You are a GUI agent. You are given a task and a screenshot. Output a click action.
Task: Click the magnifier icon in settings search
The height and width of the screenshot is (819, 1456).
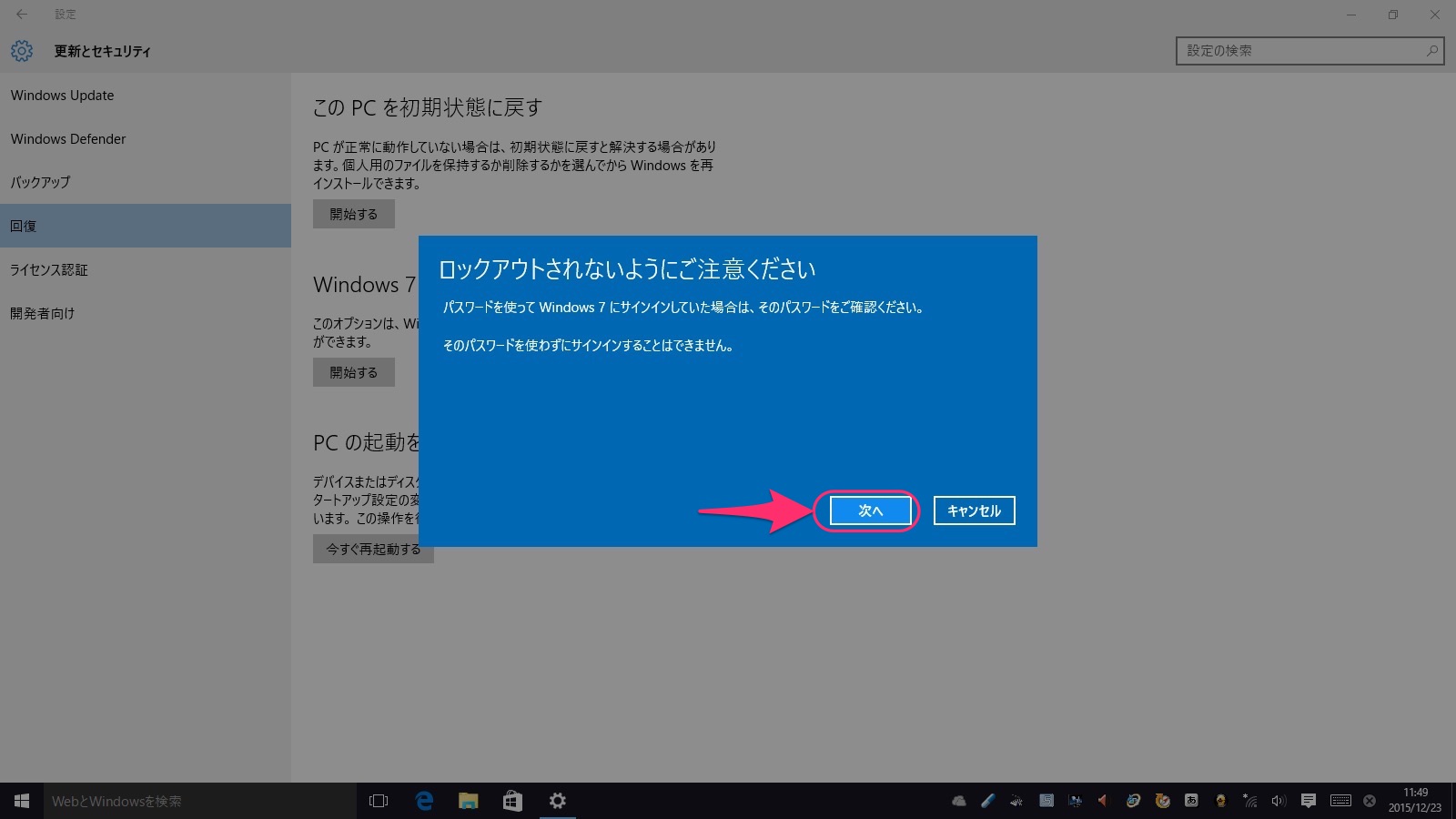(x=1432, y=51)
